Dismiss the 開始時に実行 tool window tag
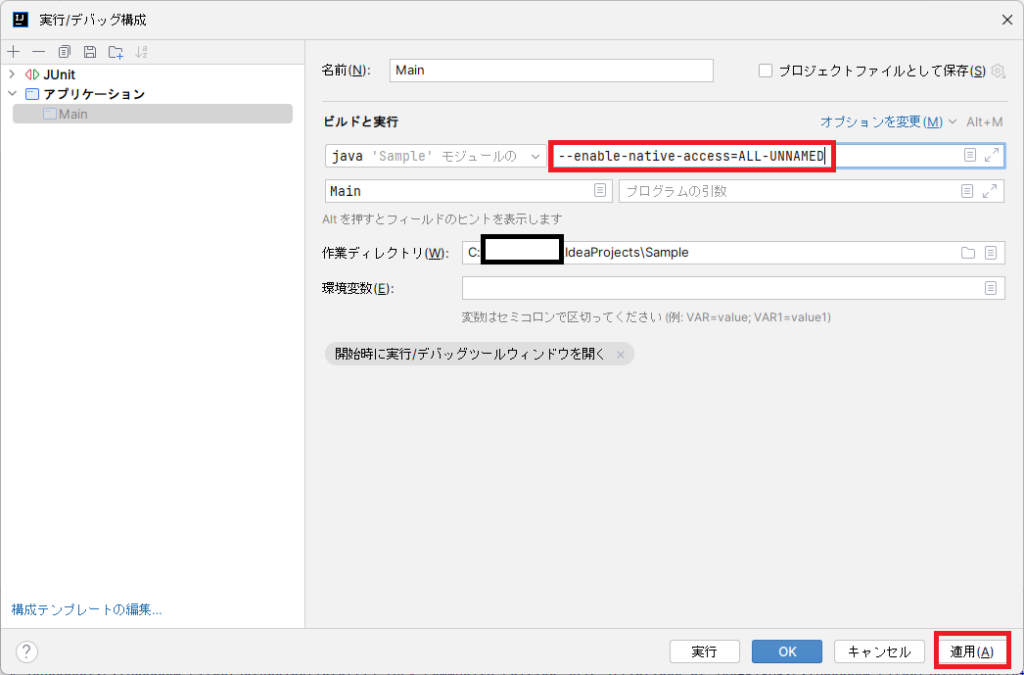The height and width of the screenshot is (675, 1024). point(619,353)
